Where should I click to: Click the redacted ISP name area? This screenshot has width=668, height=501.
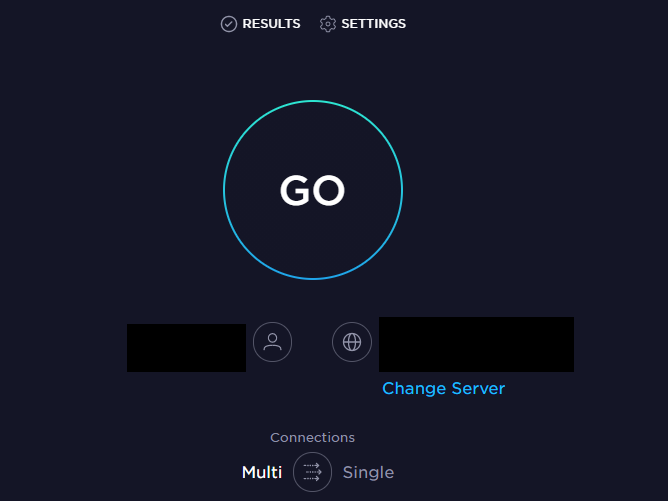(187, 348)
